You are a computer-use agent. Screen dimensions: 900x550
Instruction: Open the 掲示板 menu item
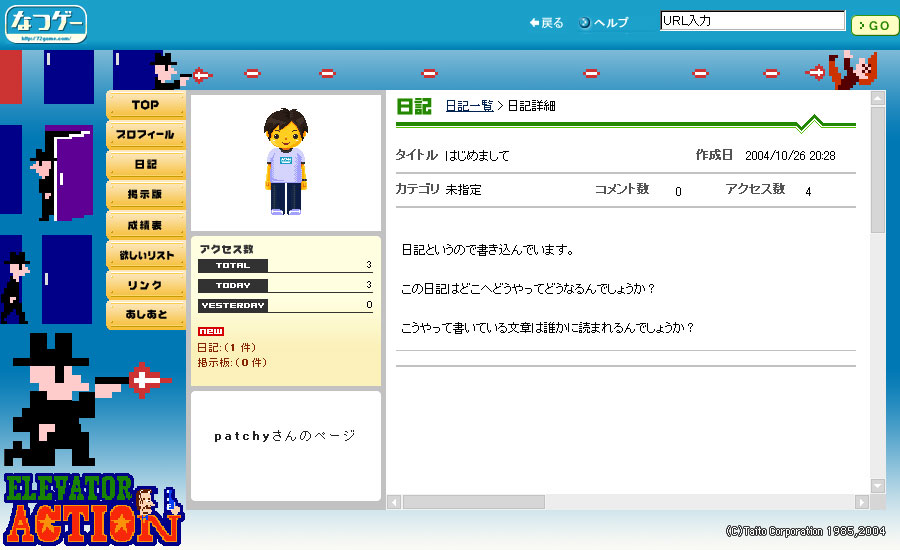pos(145,194)
